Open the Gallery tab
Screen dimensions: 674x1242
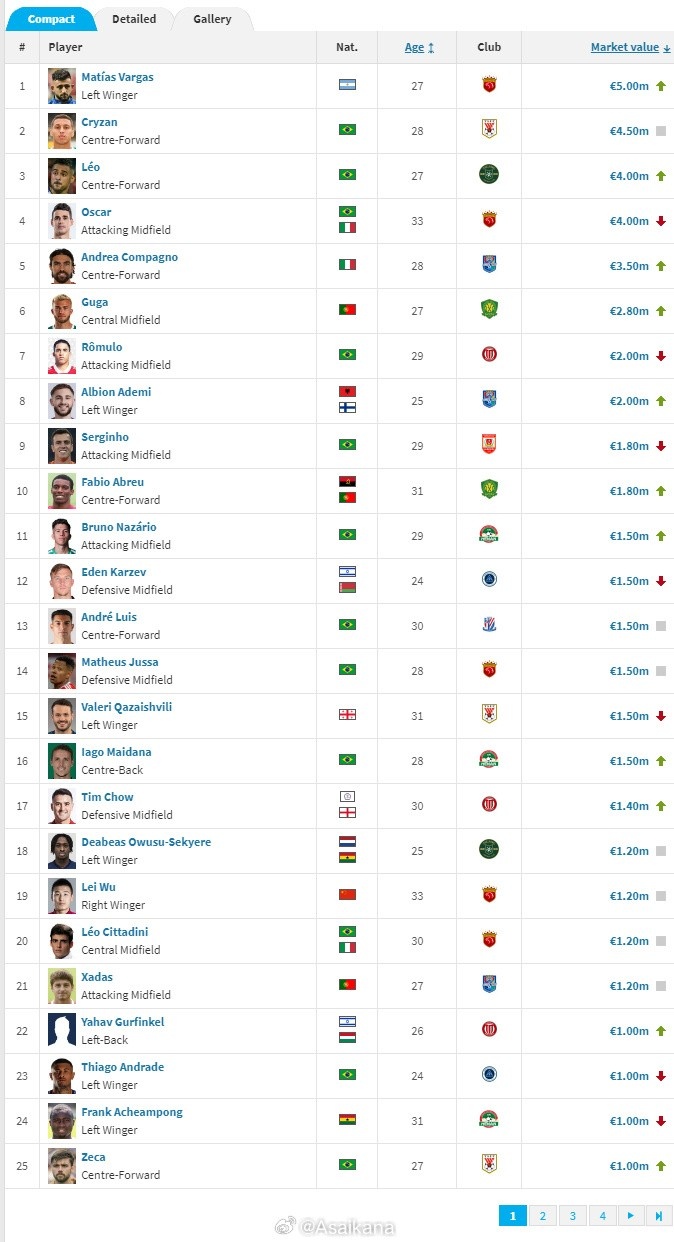coord(212,19)
